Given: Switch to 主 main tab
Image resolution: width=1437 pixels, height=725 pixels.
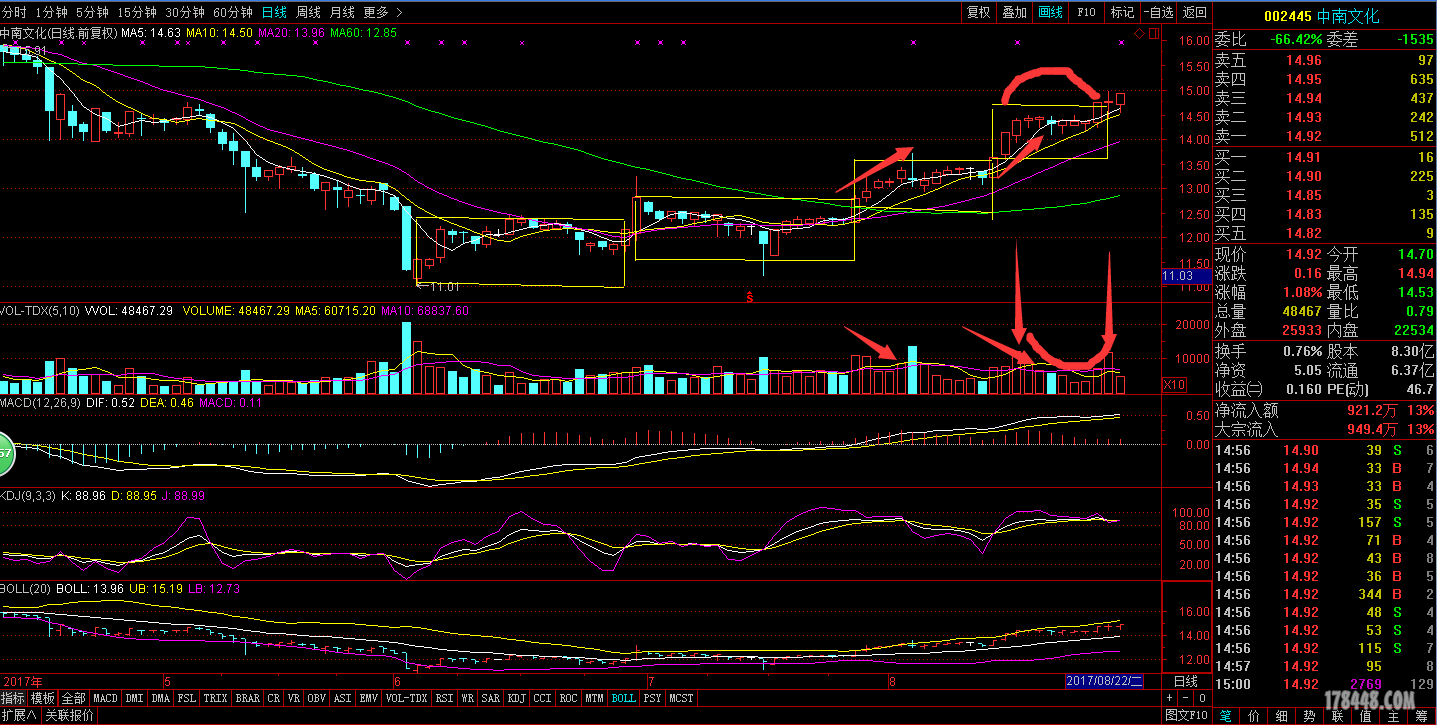Looking at the screenshot, I should click(x=1394, y=716).
